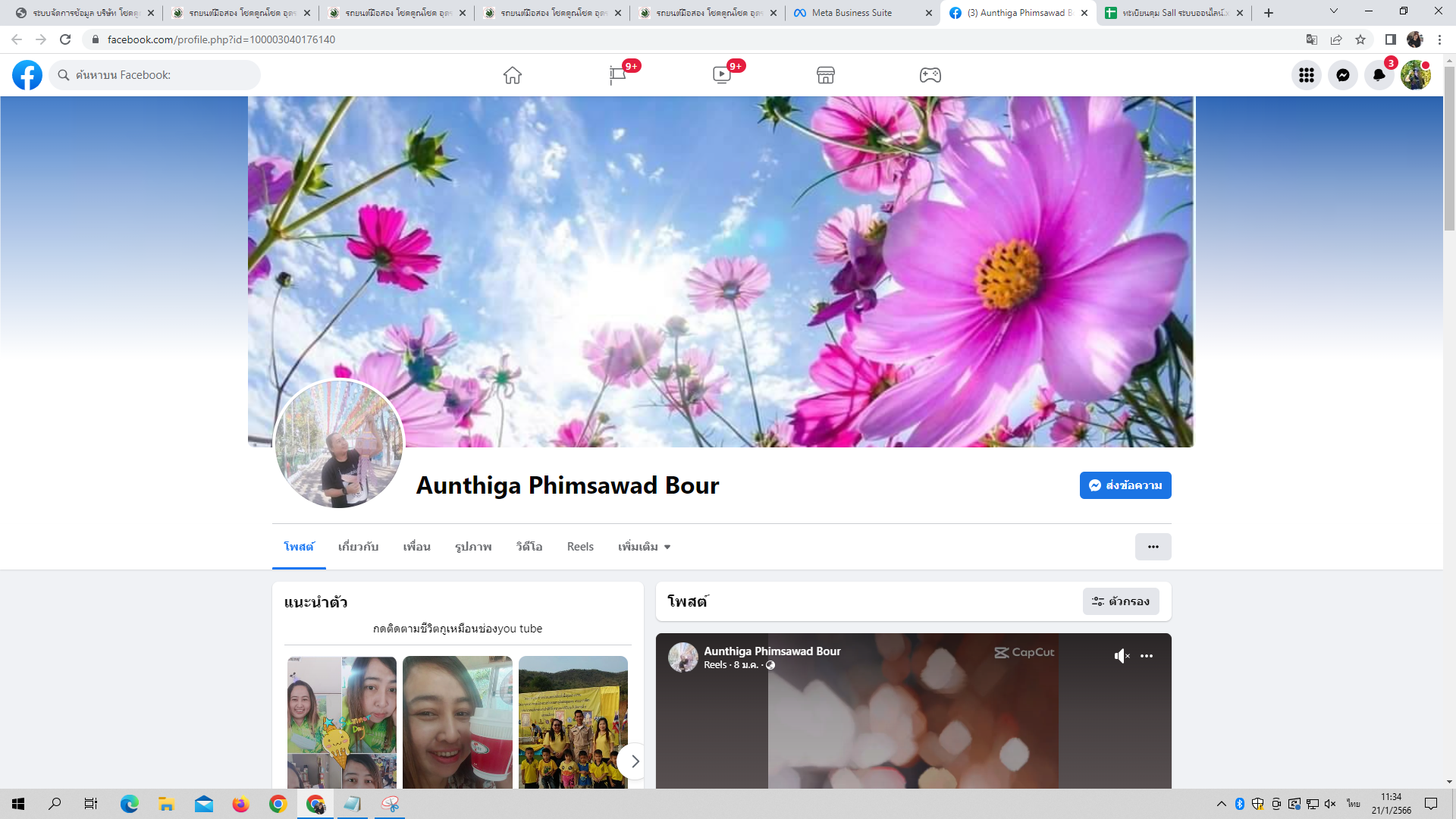Bookmark this page with star icon

(1360, 39)
